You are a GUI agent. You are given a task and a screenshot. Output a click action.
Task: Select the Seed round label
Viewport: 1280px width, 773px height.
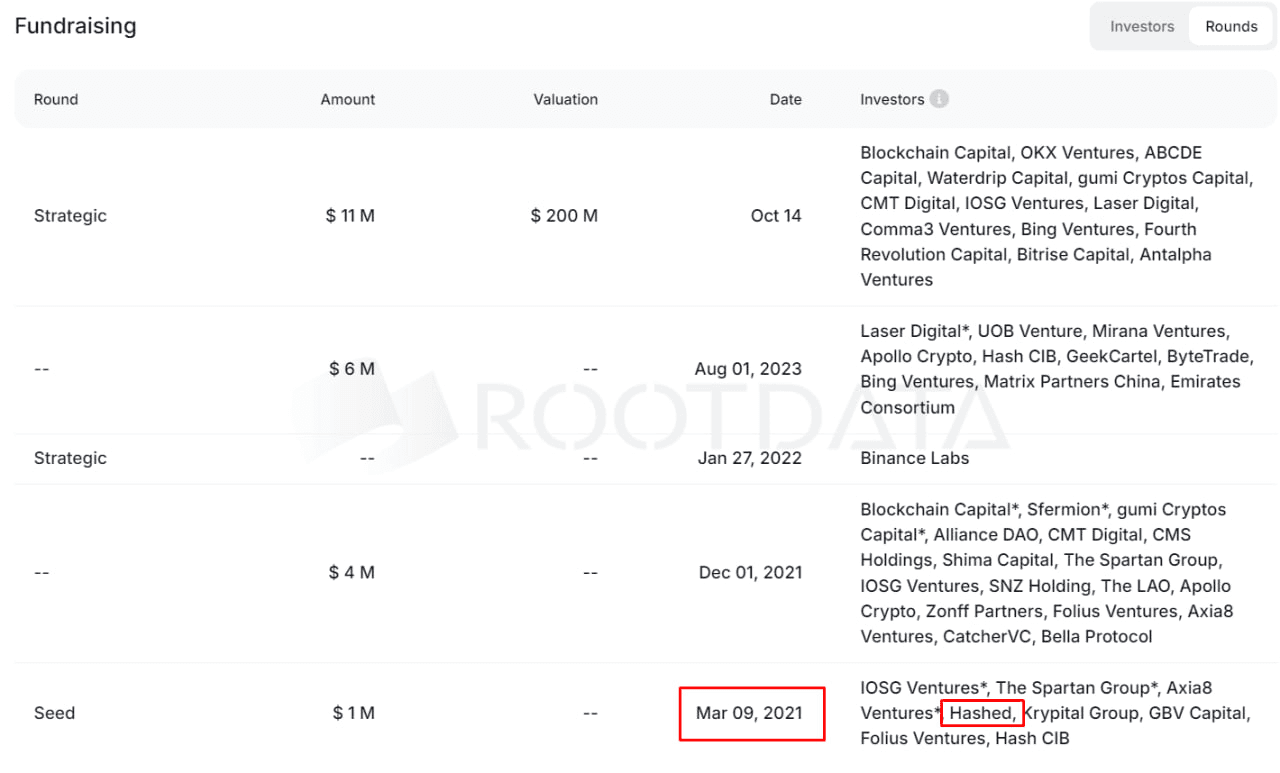tap(54, 713)
